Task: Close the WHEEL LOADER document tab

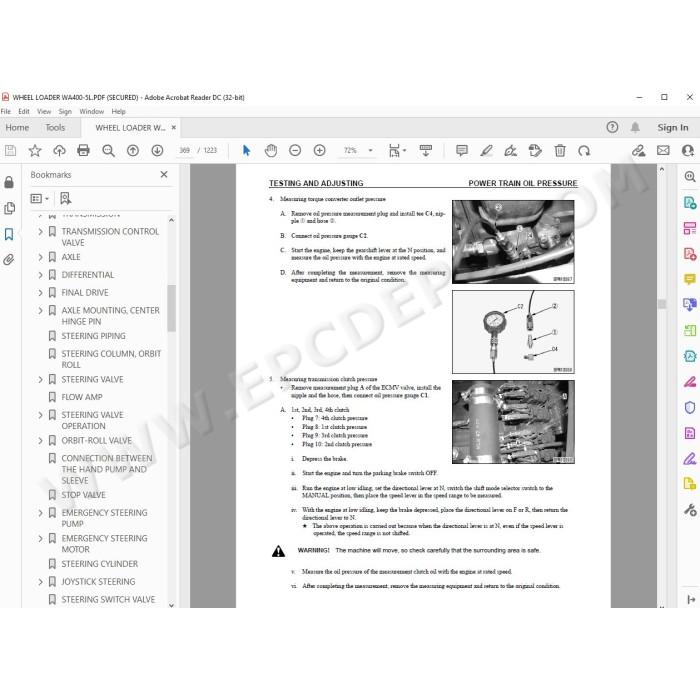Action: pyautogui.click(x=174, y=128)
